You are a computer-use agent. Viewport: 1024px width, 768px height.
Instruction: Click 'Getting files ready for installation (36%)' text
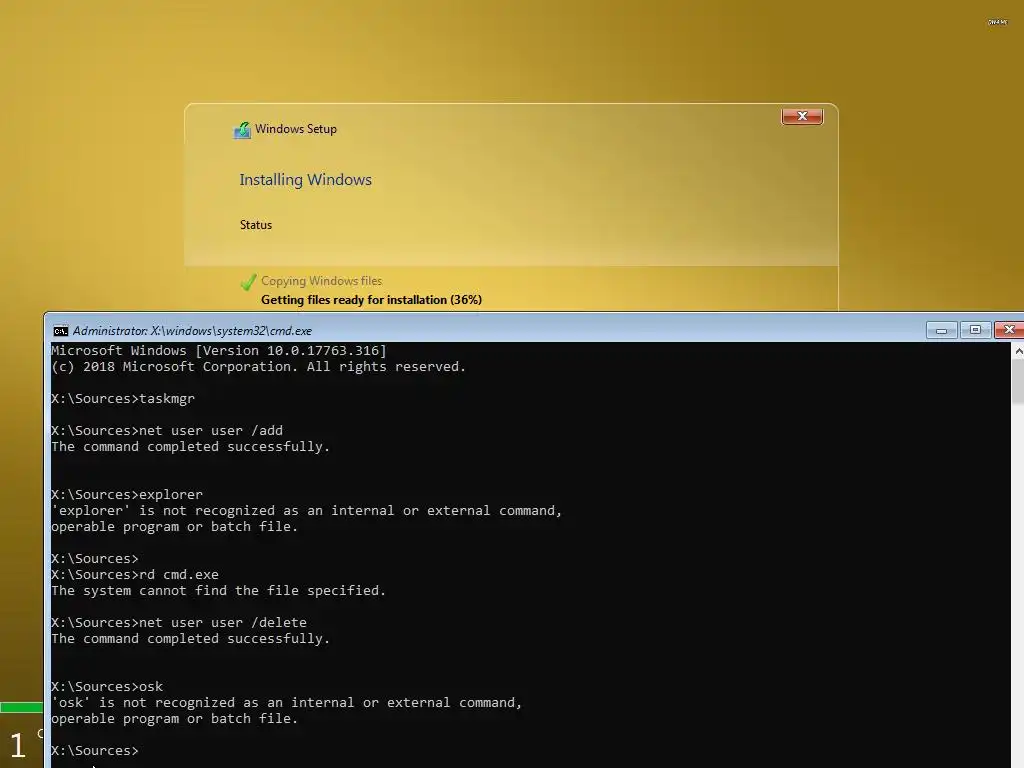coord(371,300)
